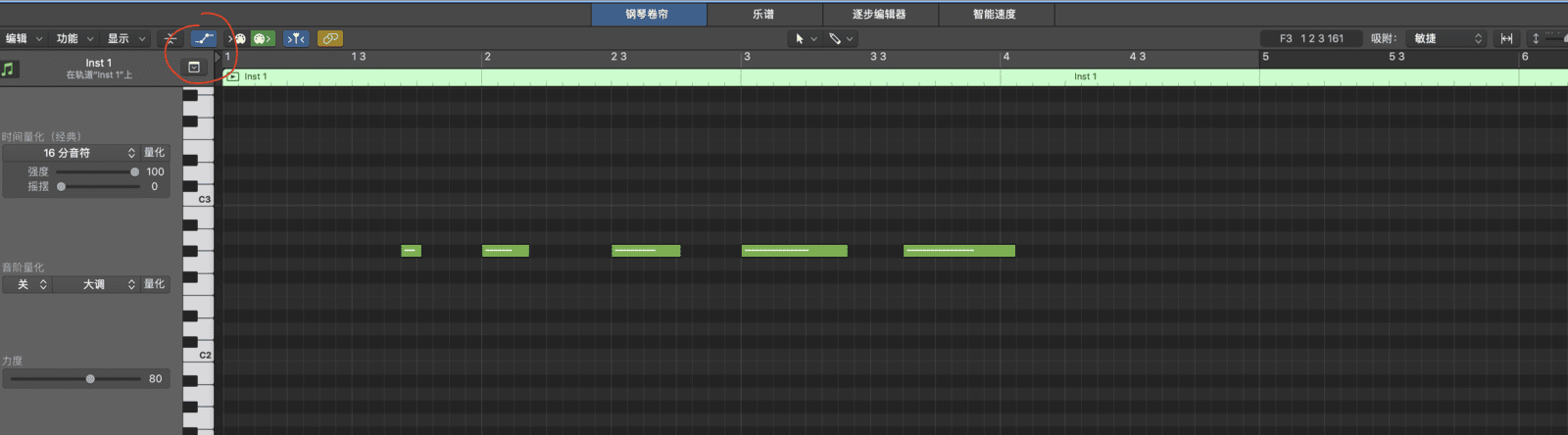Switch to the 乐谱 tab

pos(763,14)
